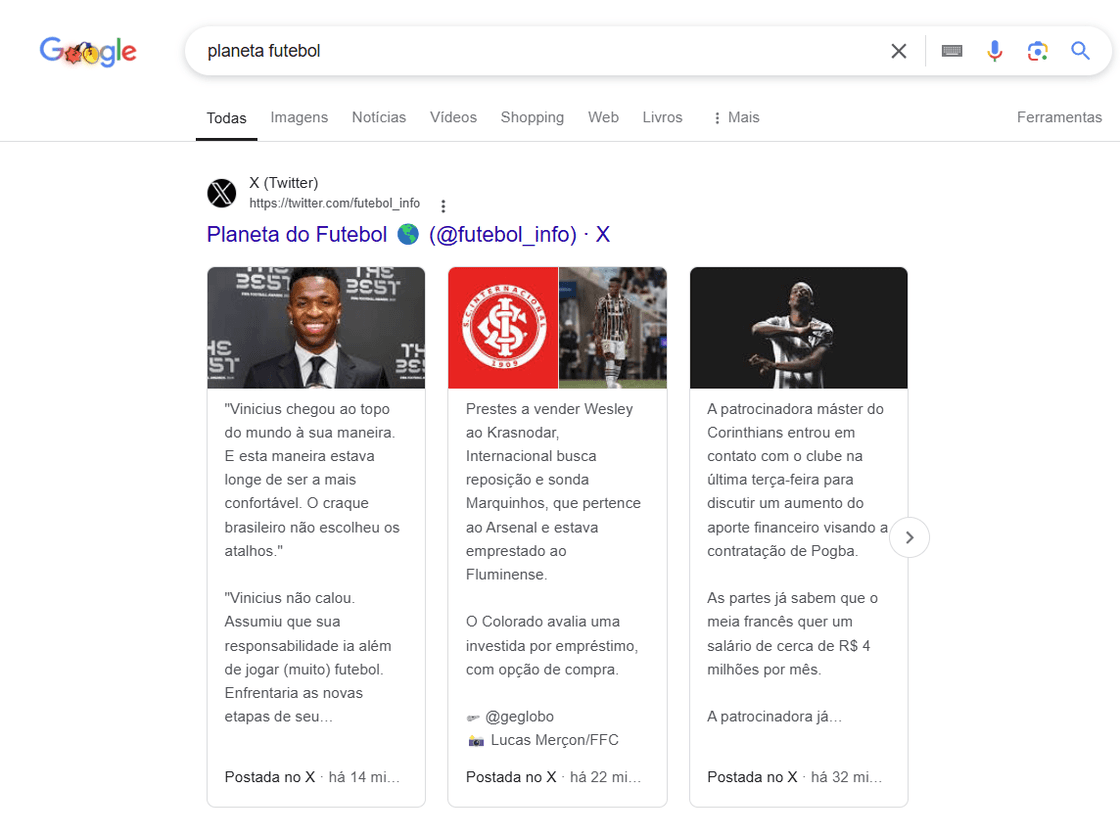Screen dimensions: 1120x831
Task: Open the Notícias tab
Action: coord(379,117)
